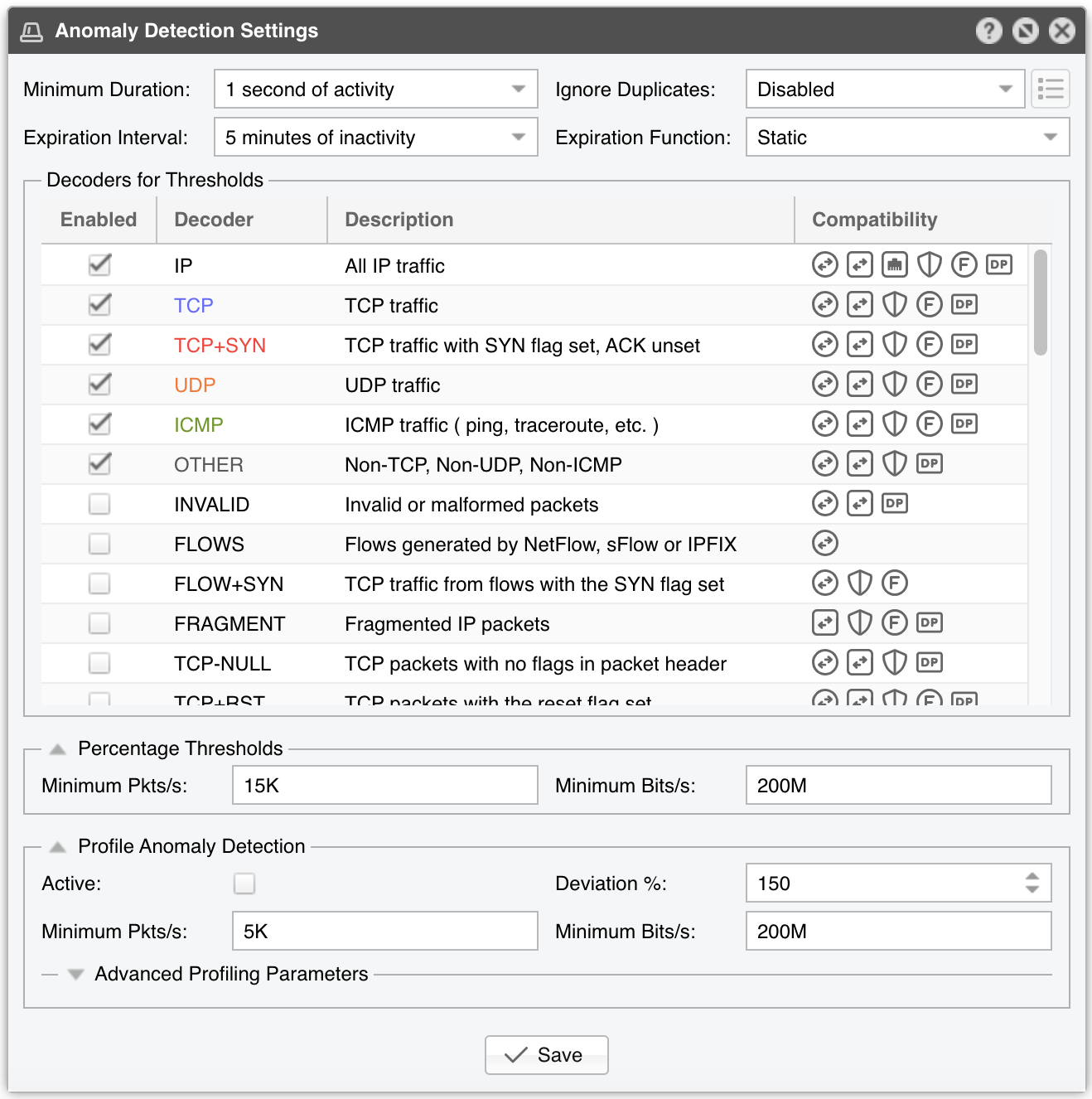Click the DP icon in INVALID row
This screenshot has width=1092, height=1099.
(x=895, y=504)
